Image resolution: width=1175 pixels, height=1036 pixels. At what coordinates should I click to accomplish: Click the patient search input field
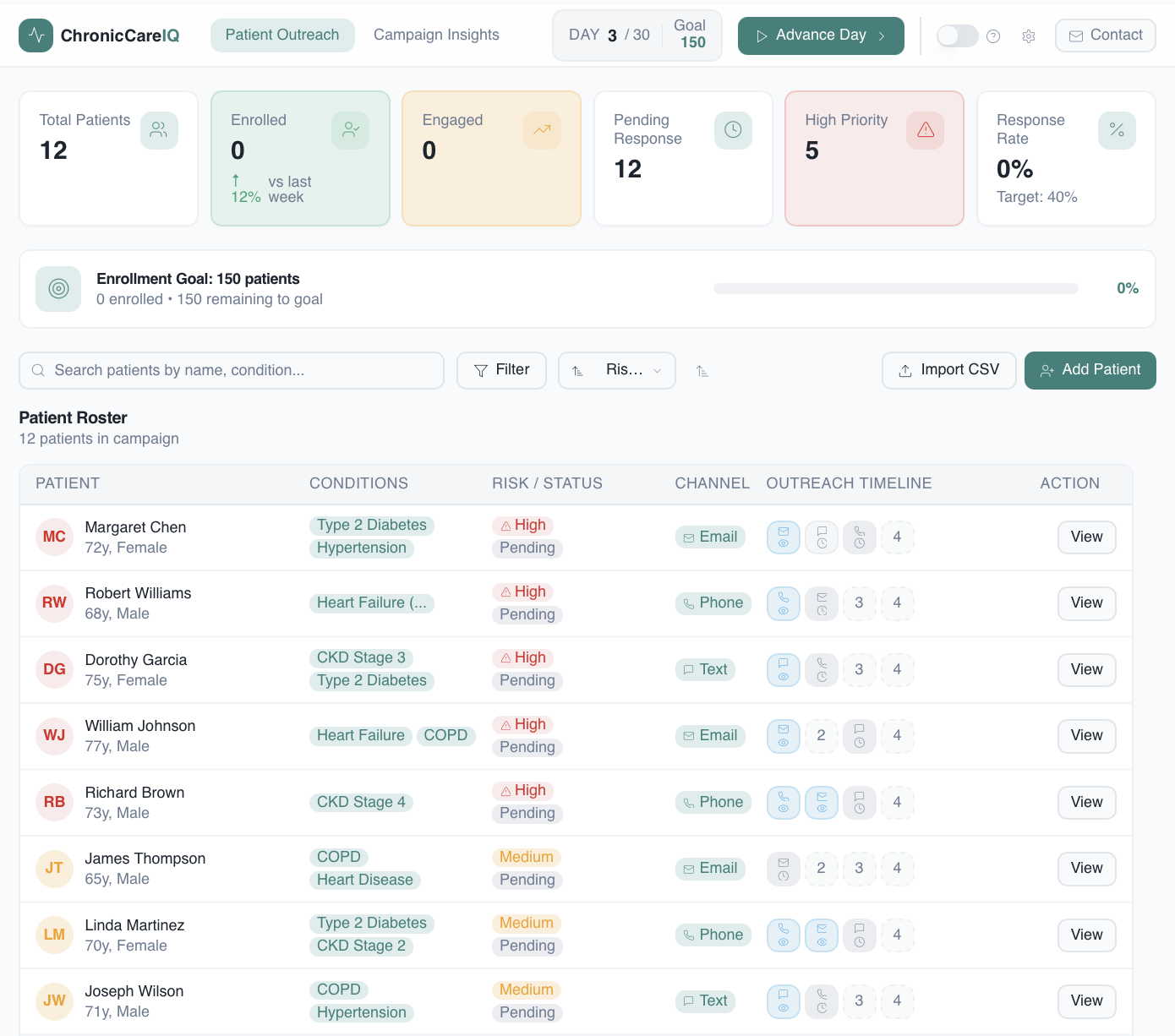click(232, 371)
